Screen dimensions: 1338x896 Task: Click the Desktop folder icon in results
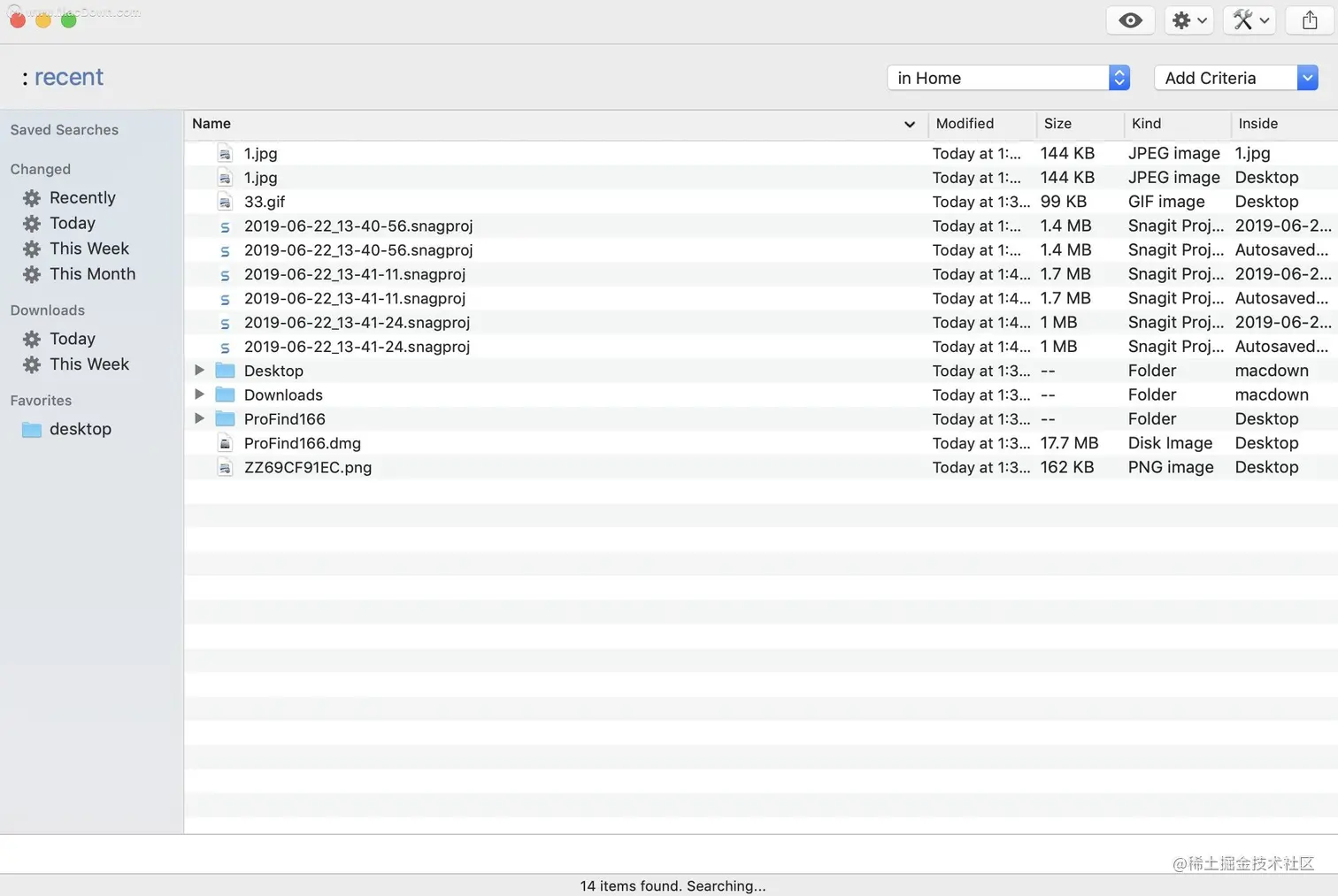(225, 371)
